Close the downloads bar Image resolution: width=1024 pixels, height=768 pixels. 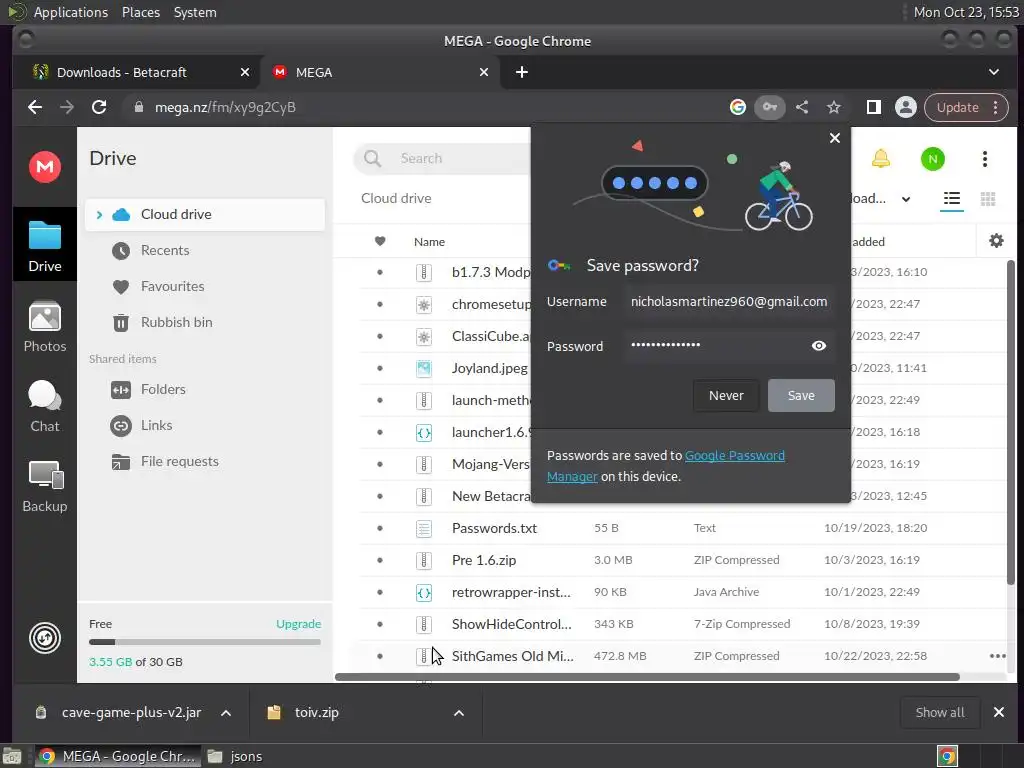pos(999,712)
